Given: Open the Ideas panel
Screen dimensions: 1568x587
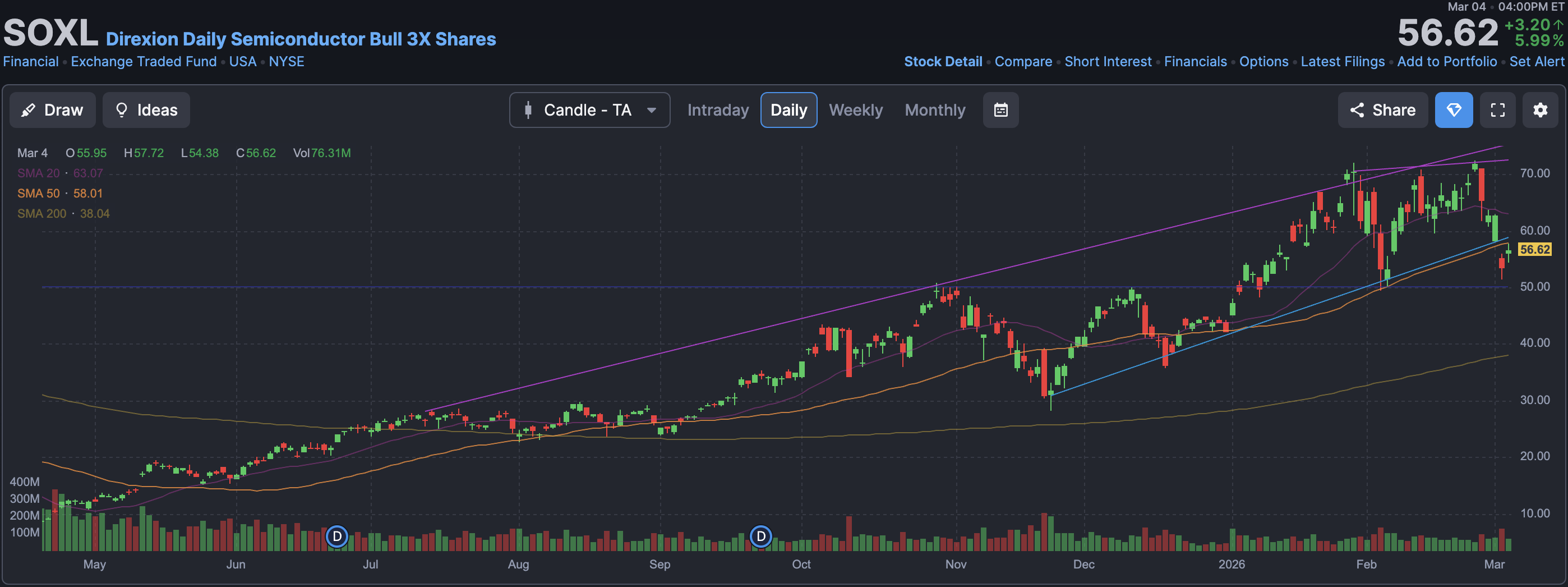Looking at the screenshot, I should click(146, 110).
